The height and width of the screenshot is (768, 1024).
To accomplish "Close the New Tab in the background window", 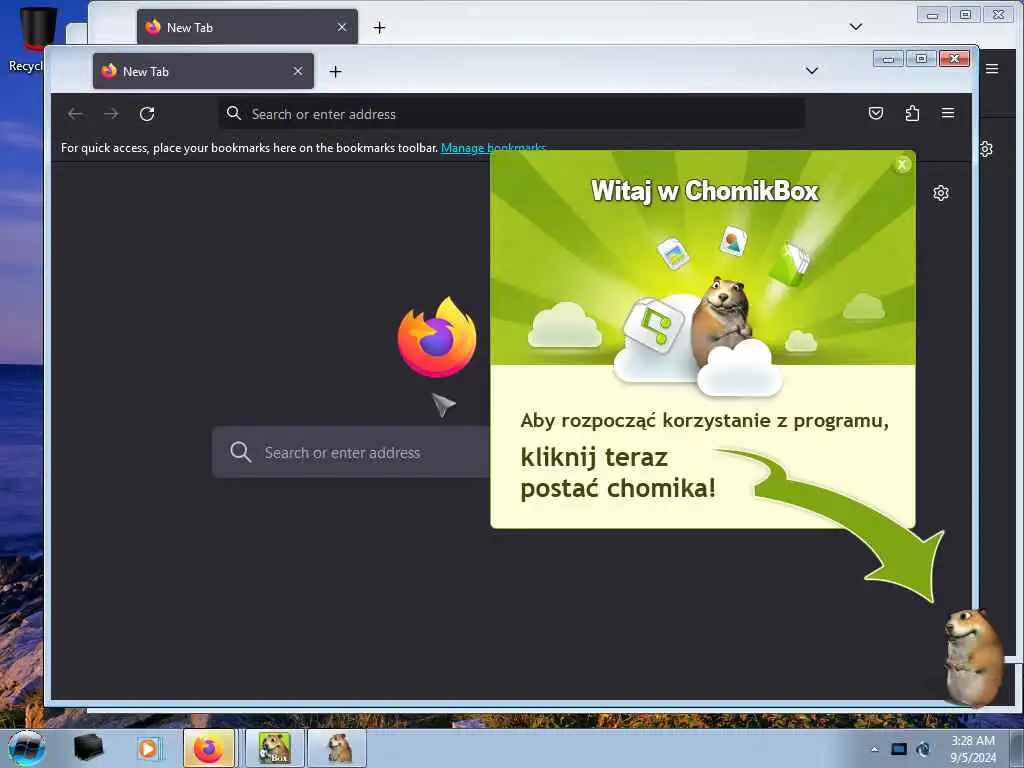I will tap(342, 27).
